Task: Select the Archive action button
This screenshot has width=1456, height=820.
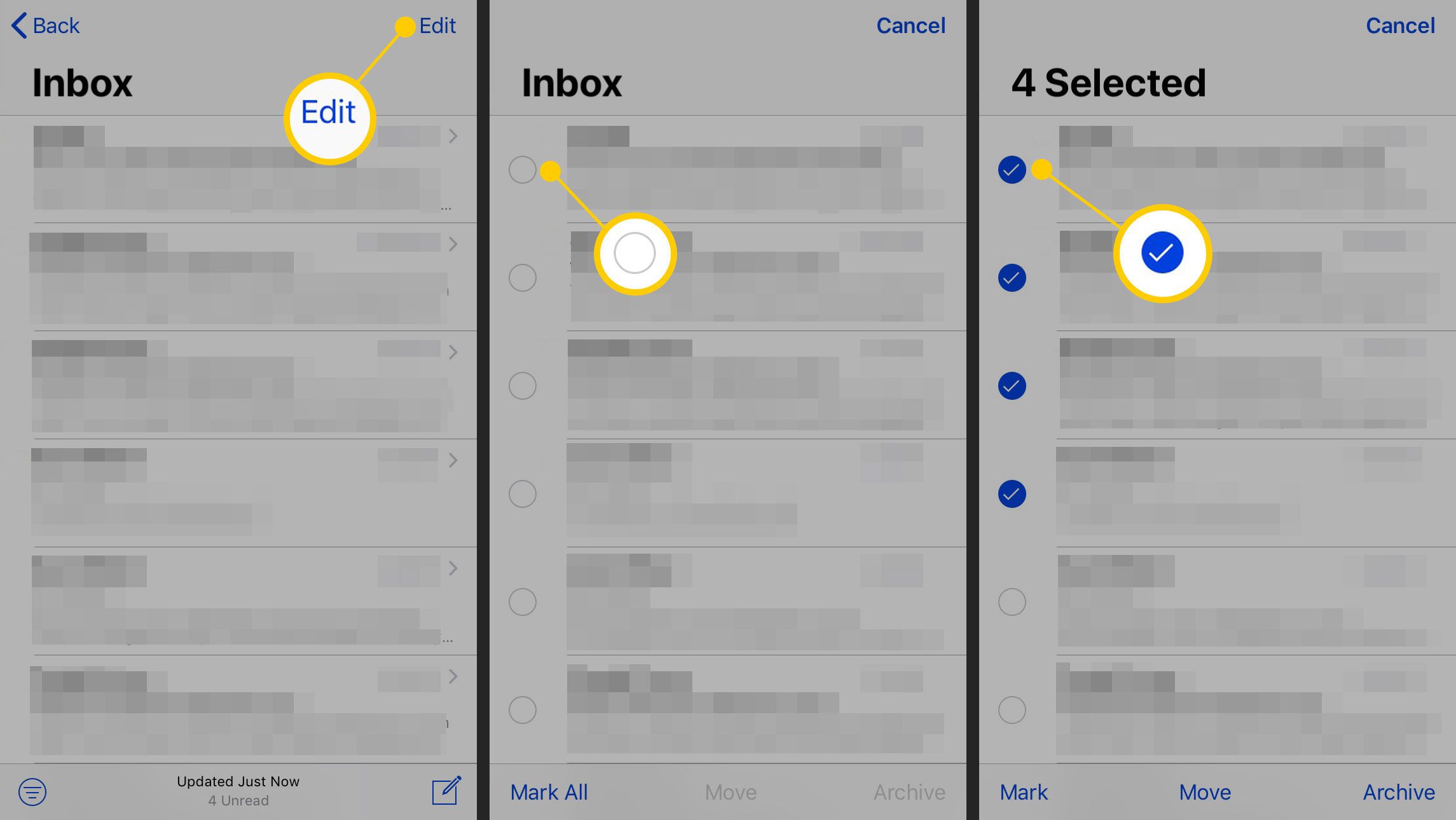Action: coord(1398,791)
